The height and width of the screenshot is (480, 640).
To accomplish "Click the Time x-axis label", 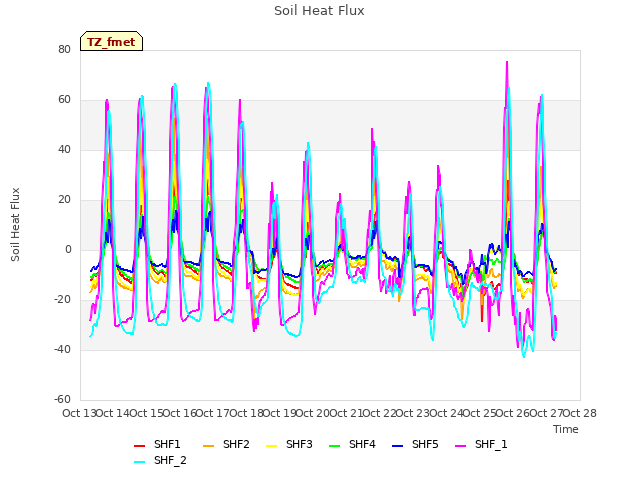I will click(x=566, y=429).
